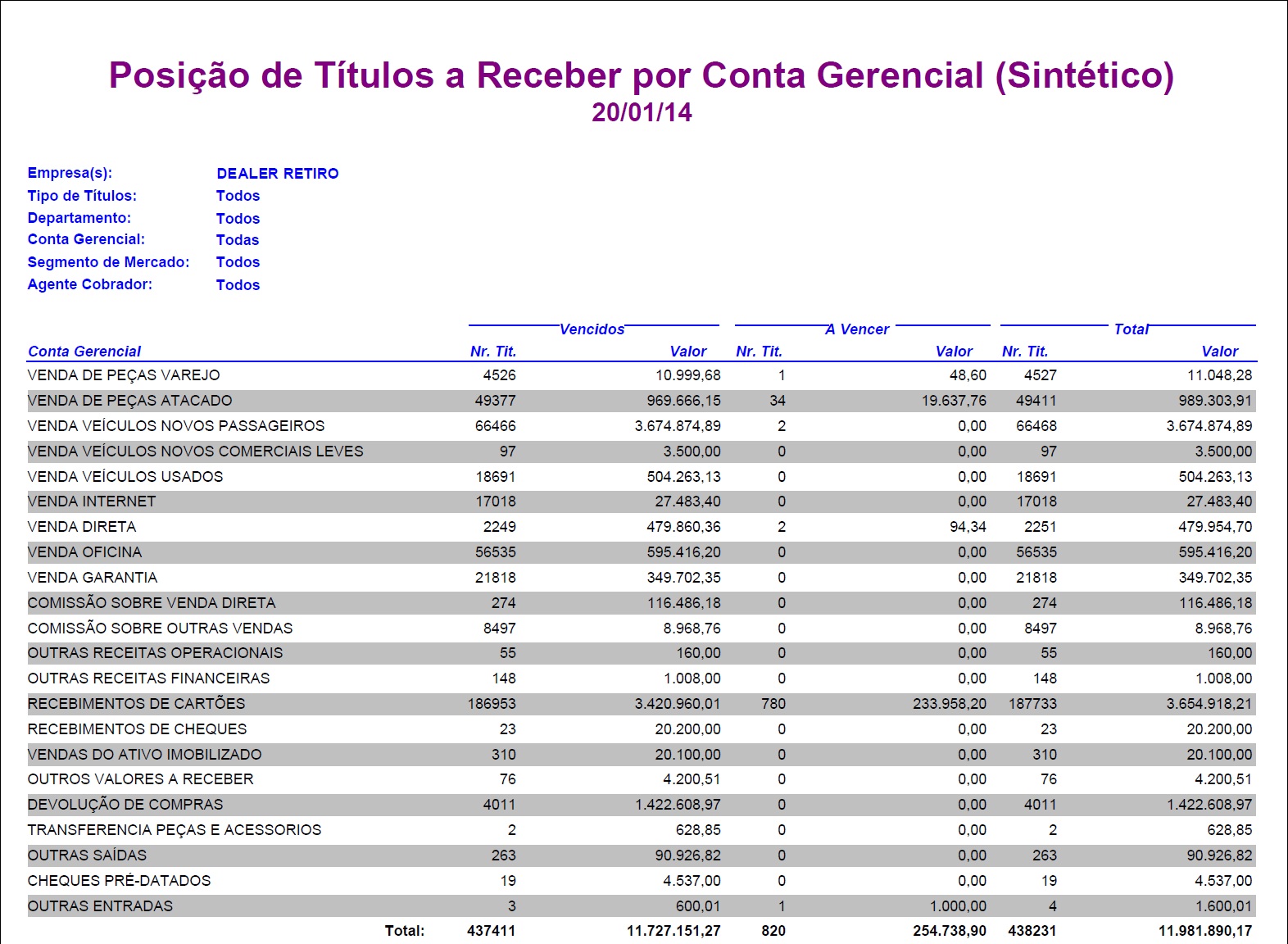Select the DEALER RETIRO company value
The height and width of the screenshot is (944, 1288).
click(x=277, y=174)
